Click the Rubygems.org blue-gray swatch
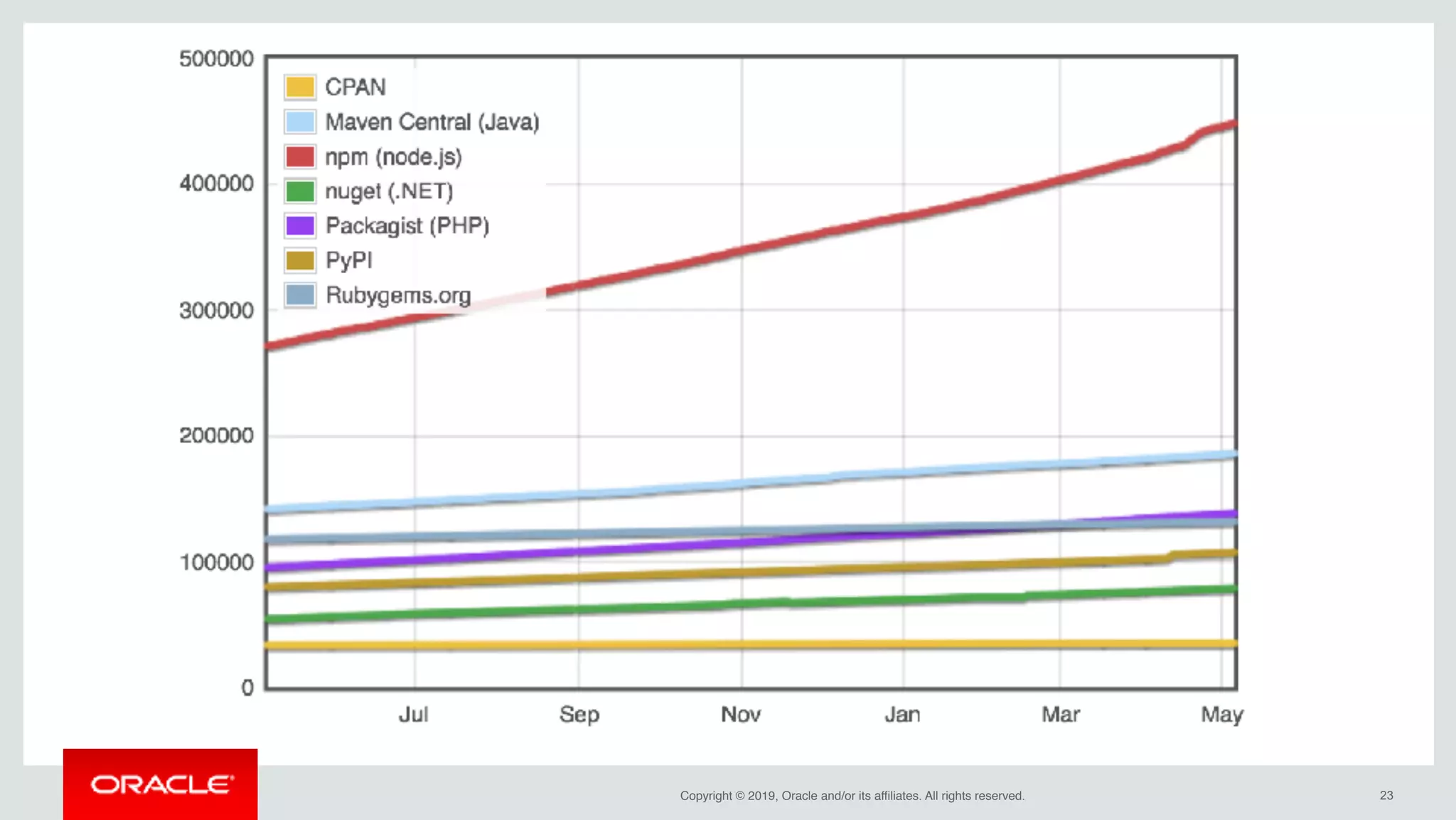 299,294
